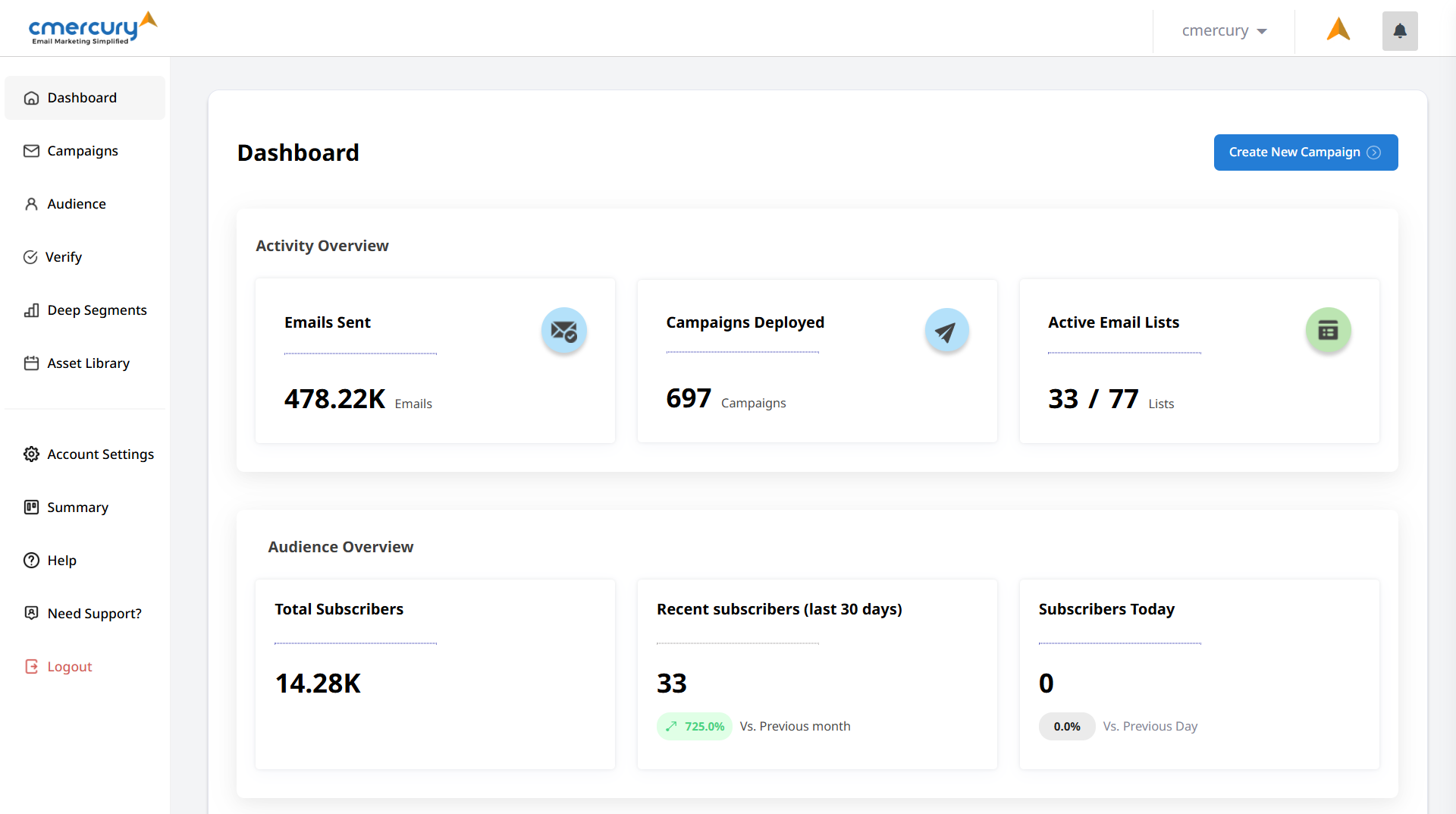Open the Dashboard home icon in sidebar
The width and height of the screenshot is (1456, 814).
(x=31, y=98)
